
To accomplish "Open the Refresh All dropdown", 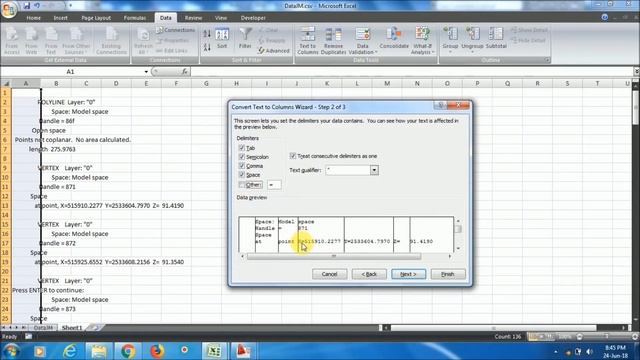I will click(x=143, y=41).
